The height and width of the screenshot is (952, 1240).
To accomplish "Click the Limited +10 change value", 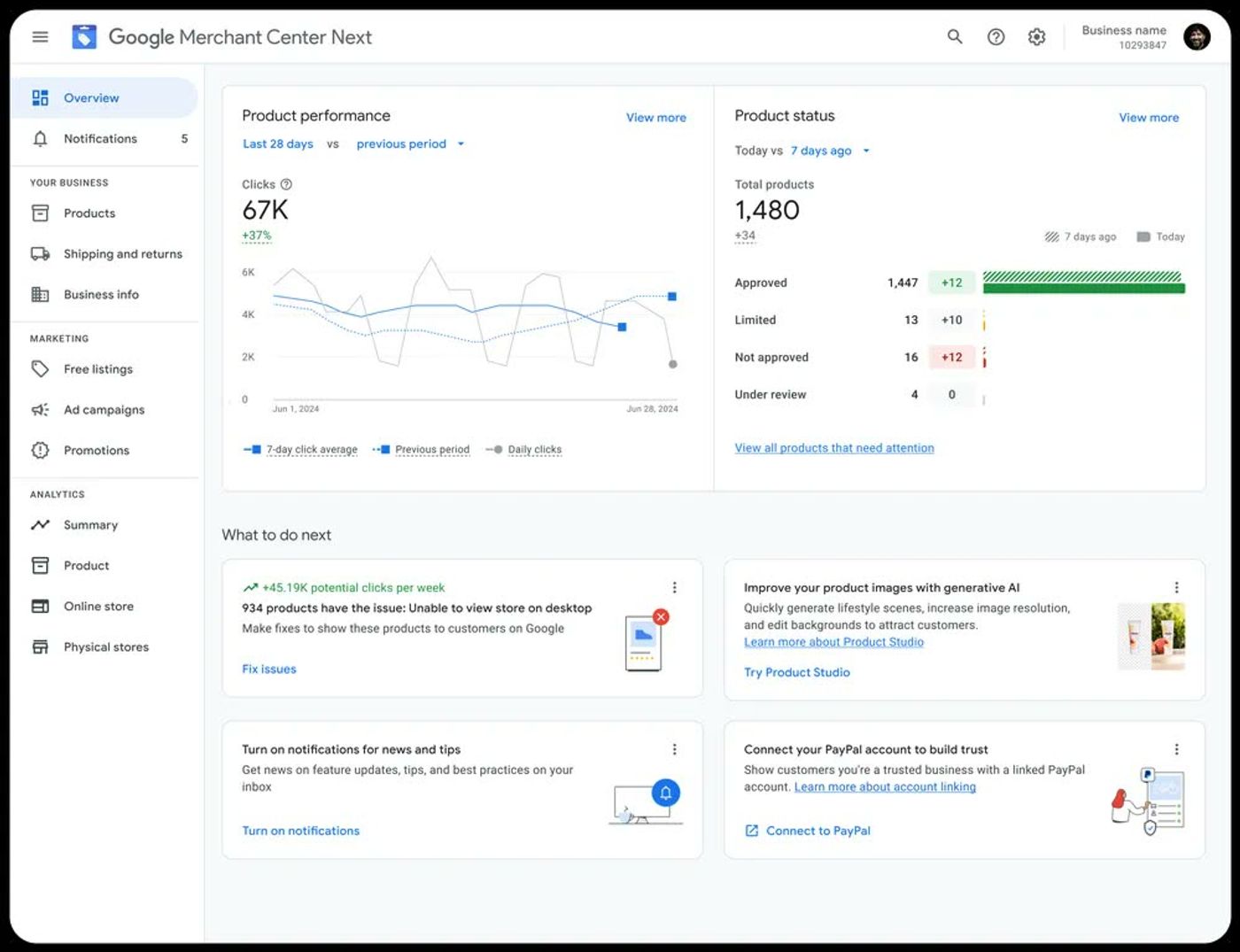I will click(952, 320).
